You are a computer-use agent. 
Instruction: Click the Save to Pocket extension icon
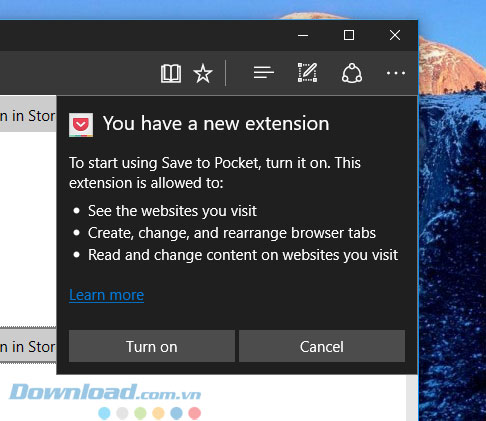pos(81,125)
